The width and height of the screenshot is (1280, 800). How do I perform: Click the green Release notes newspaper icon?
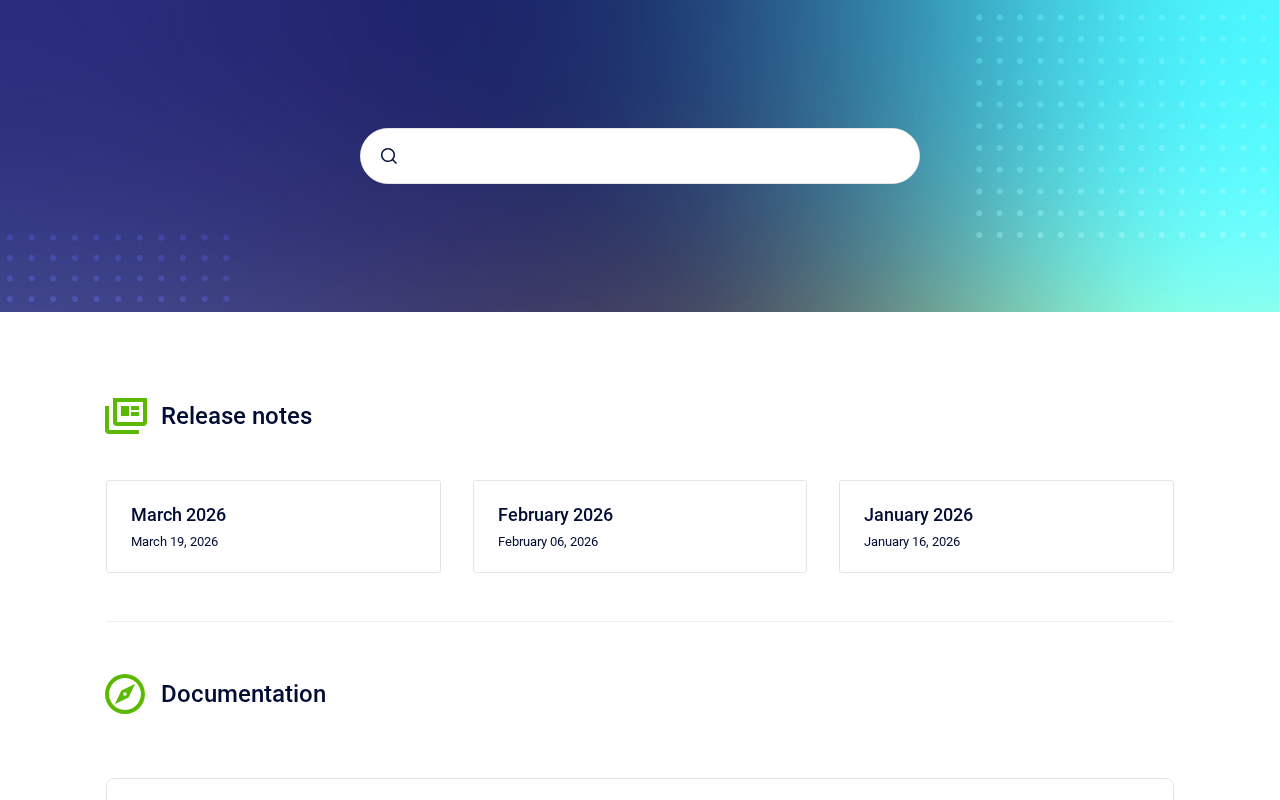(126, 415)
